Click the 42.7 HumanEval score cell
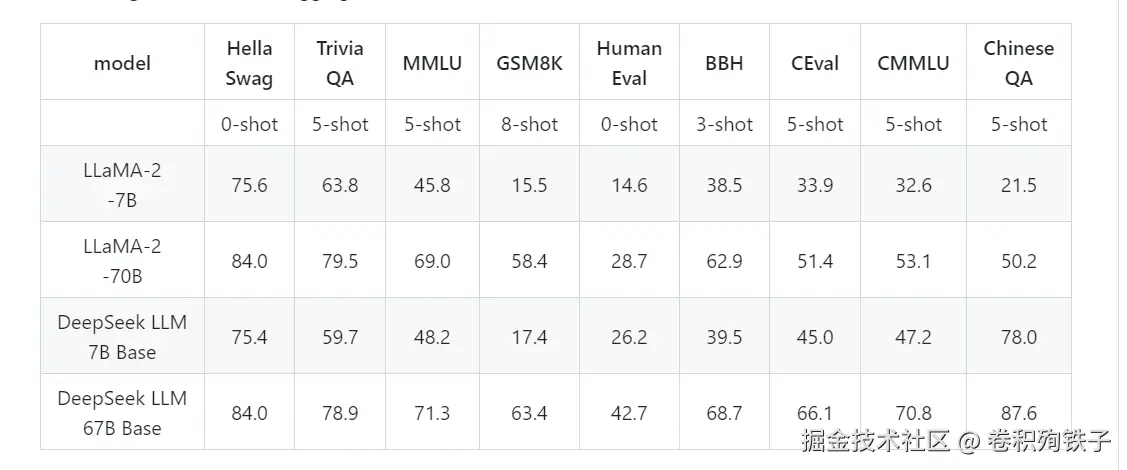Screen dimensions: 1127x470 pos(629,412)
